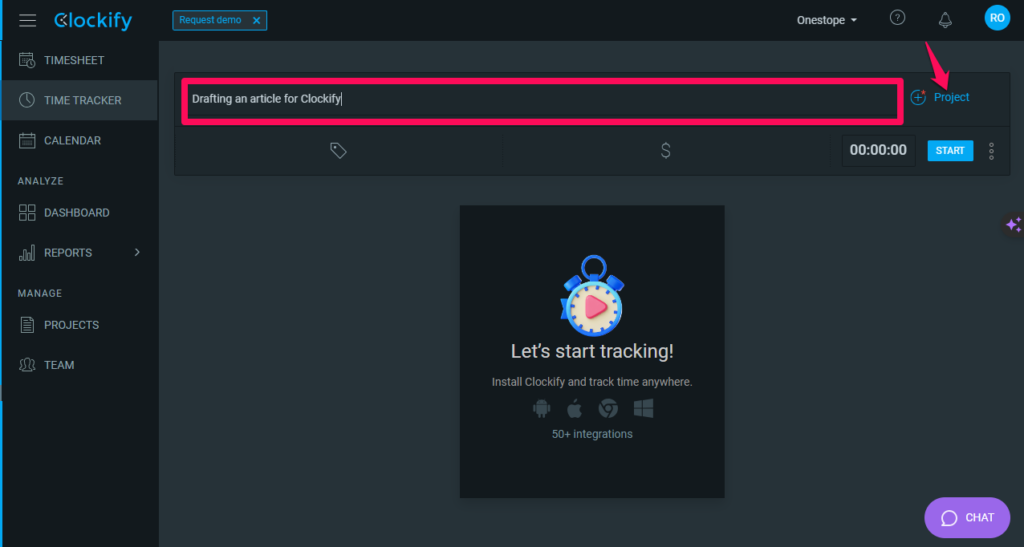Image resolution: width=1024 pixels, height=547 pixels.
Task: Click the Android app icon
Action: point(541,409)
